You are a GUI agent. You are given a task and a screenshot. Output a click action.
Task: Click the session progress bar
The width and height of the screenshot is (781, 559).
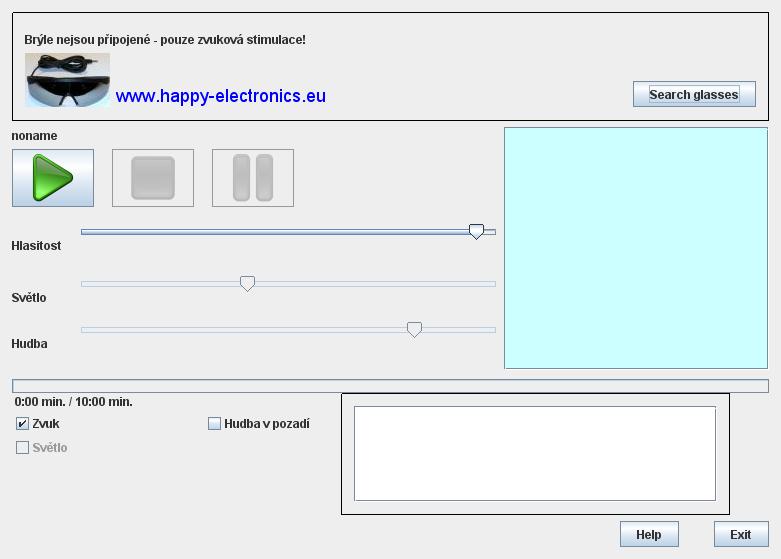[x=390, y=386]
